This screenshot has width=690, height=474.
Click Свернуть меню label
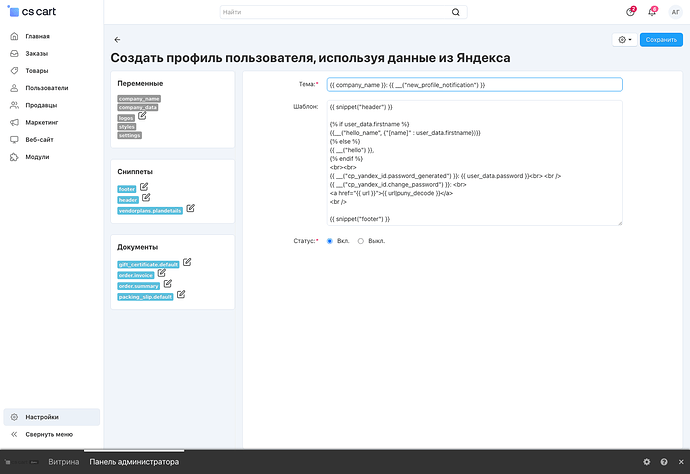(x=49, y=434)
